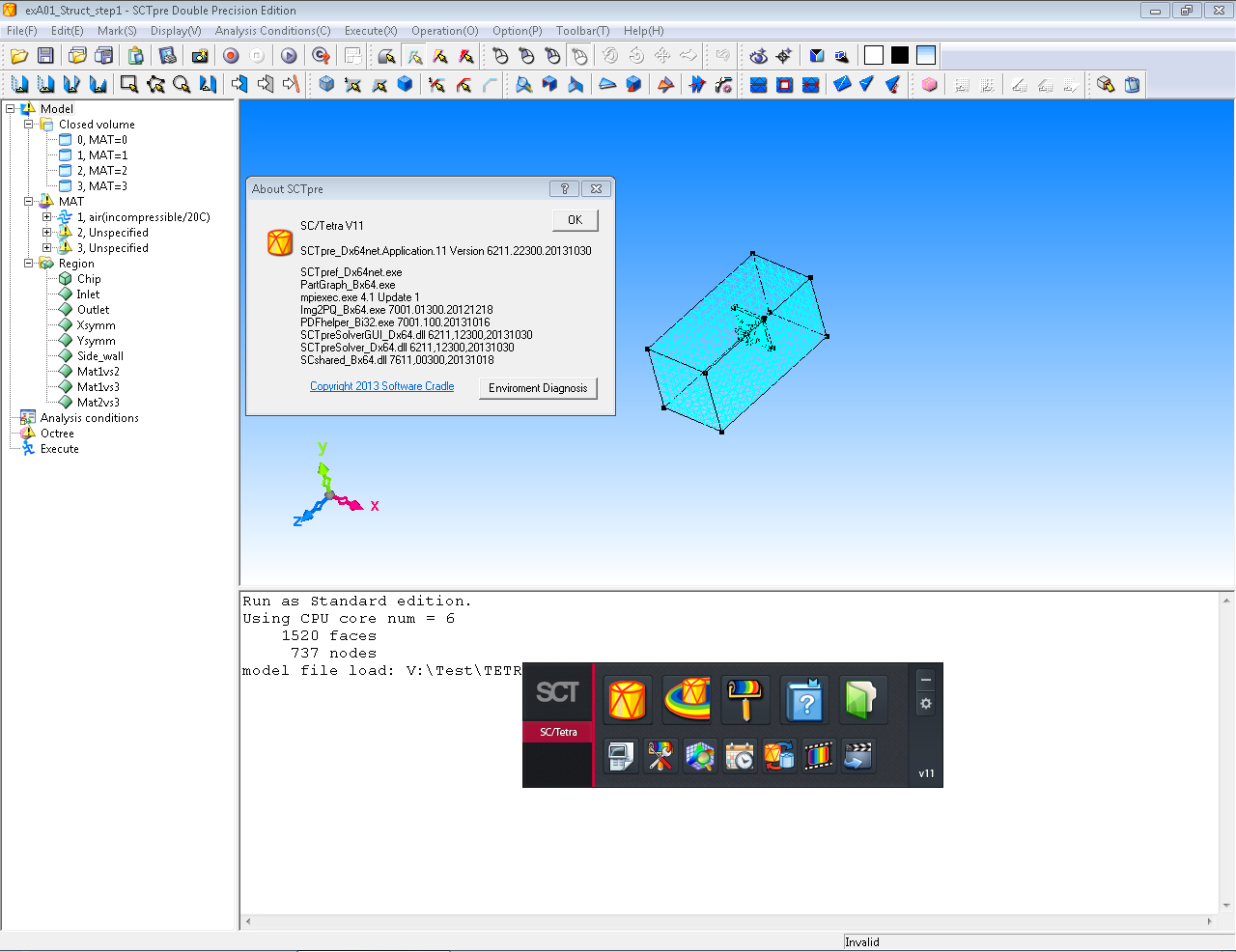
Task: Click the clapperboard export icon in launcher
Action: point(858,756)
